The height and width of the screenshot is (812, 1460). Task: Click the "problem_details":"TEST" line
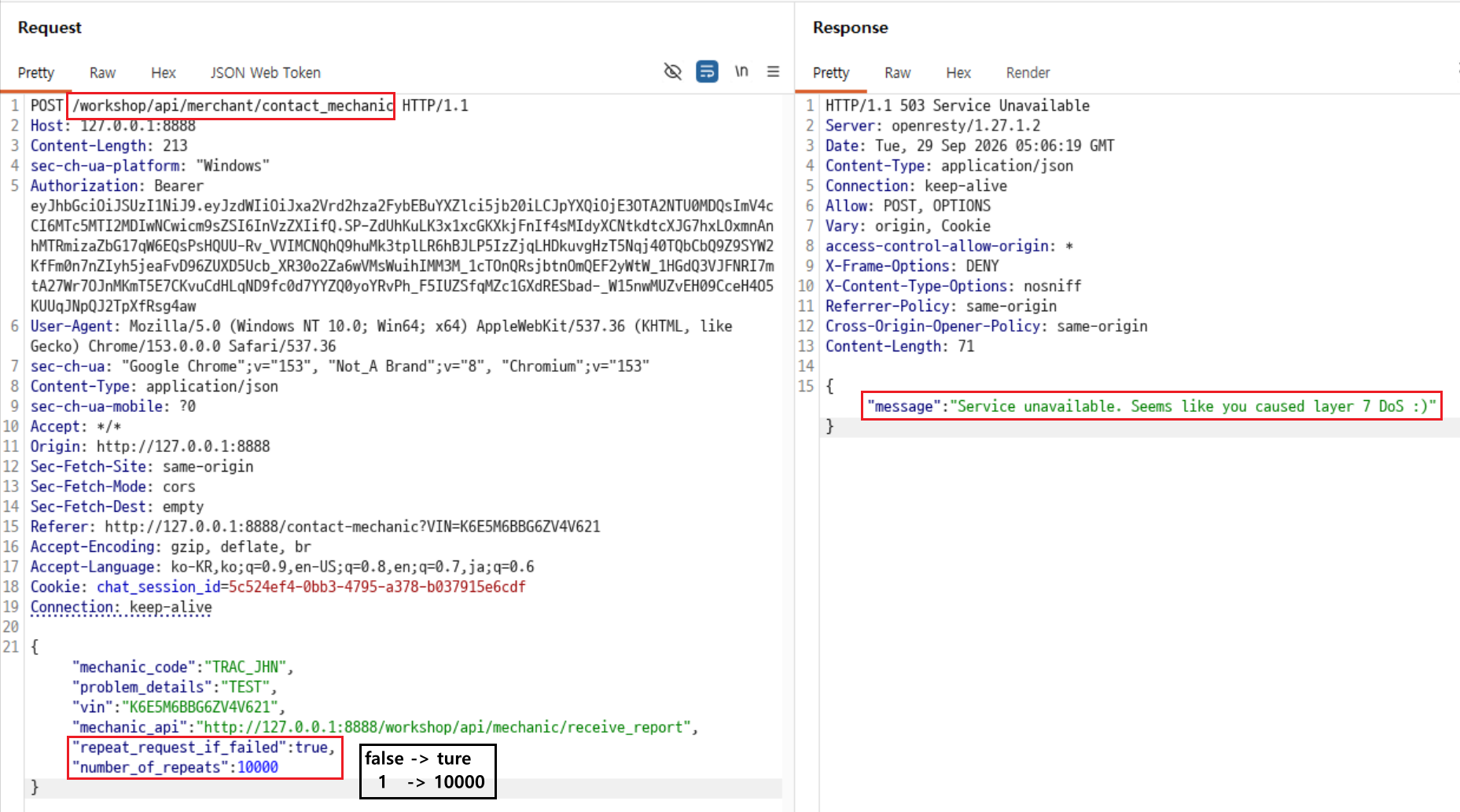[175, 687]
